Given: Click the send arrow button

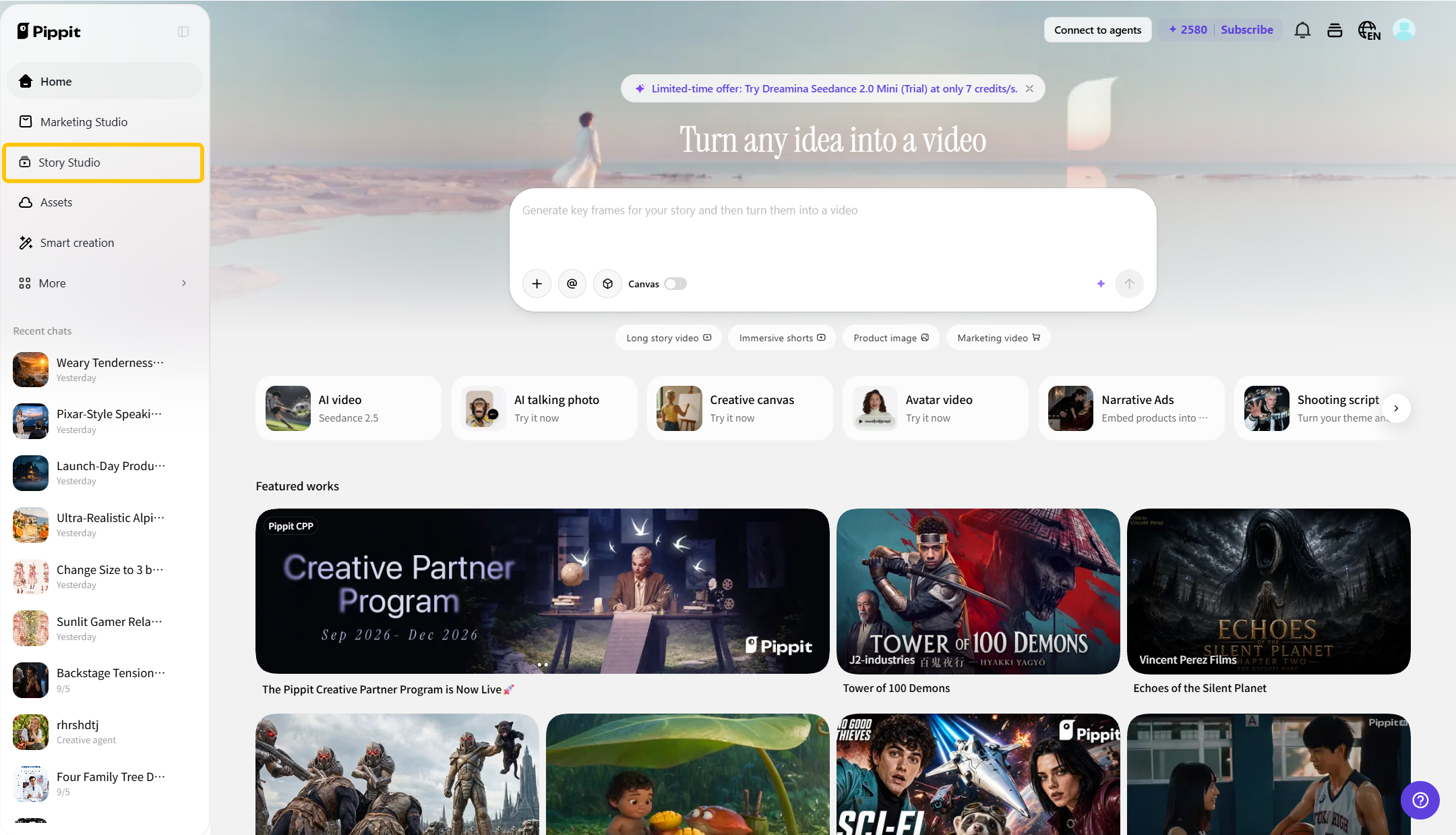Looking at the screenshot, I should tap(1129, 284).
